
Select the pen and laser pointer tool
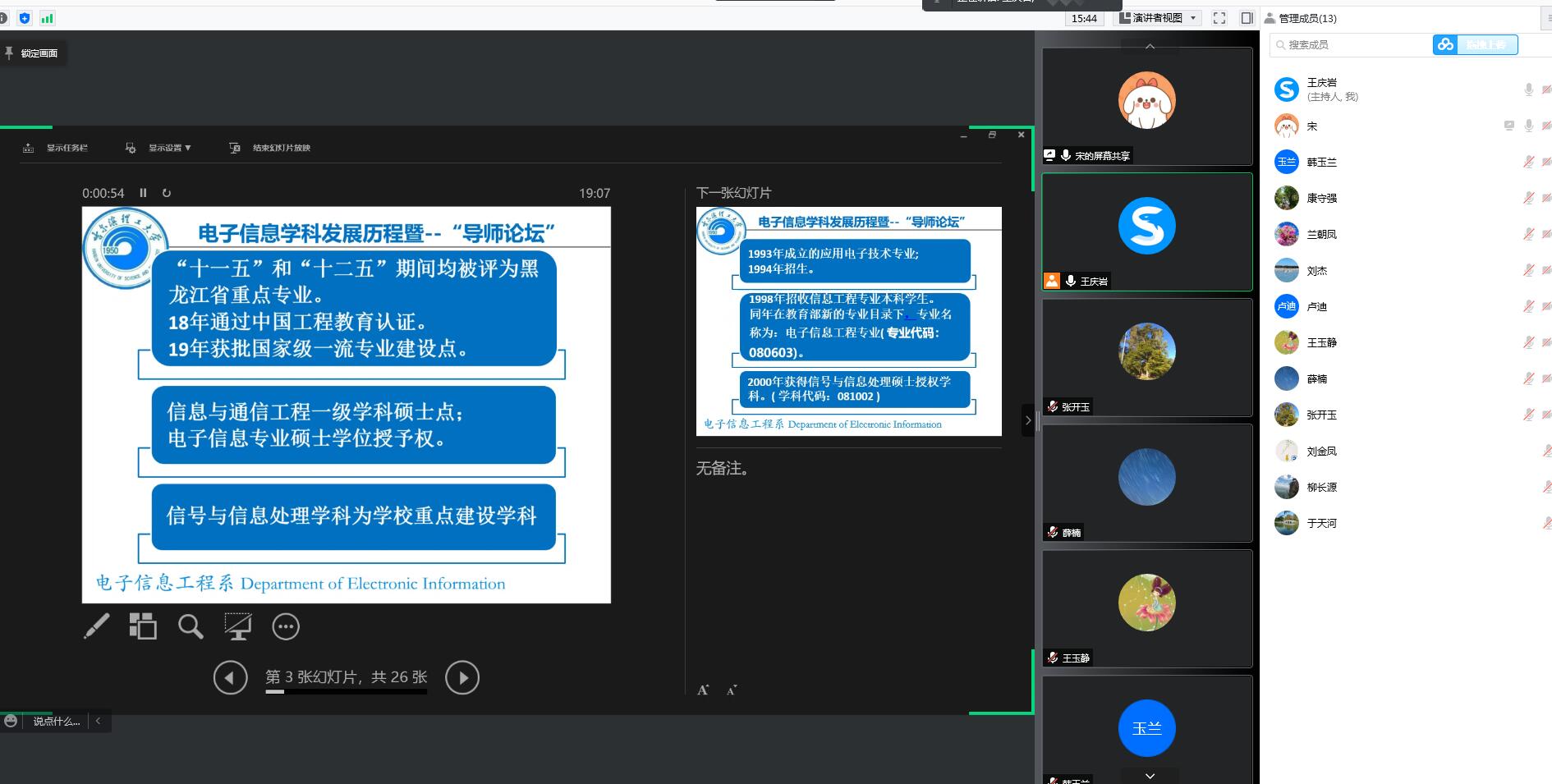(97, 626)
